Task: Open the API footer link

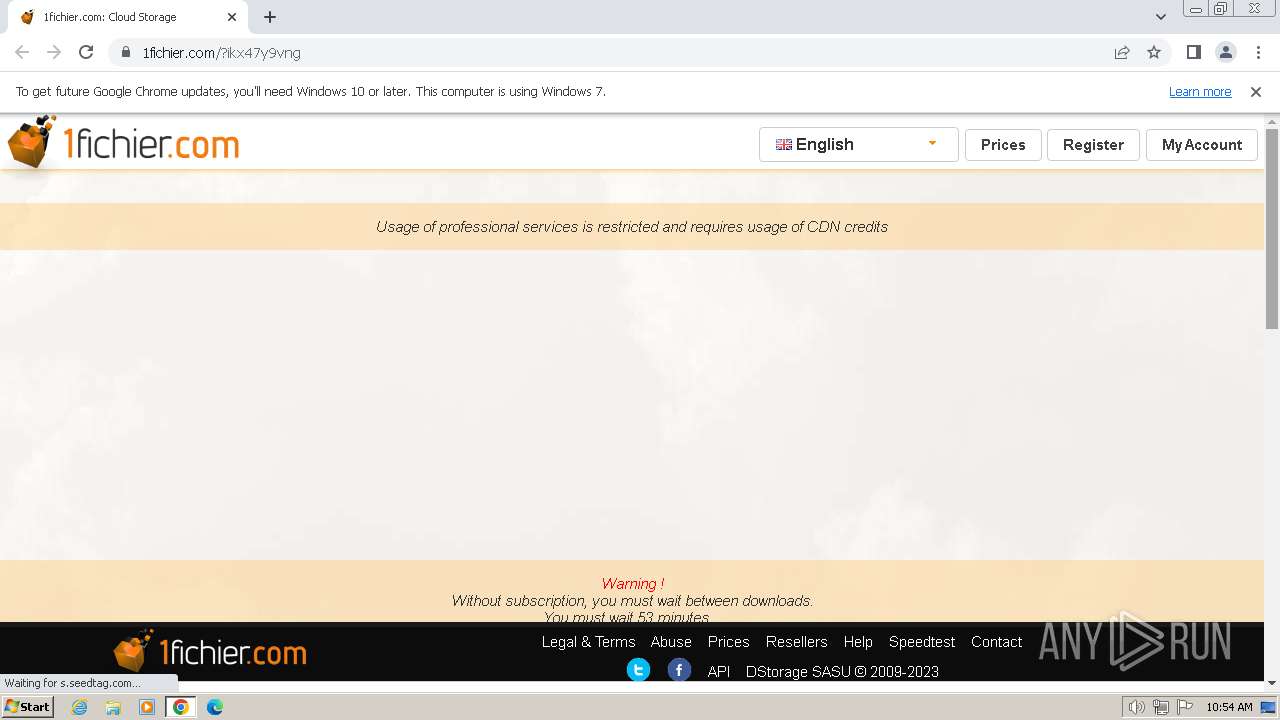Action: point(719,672)
